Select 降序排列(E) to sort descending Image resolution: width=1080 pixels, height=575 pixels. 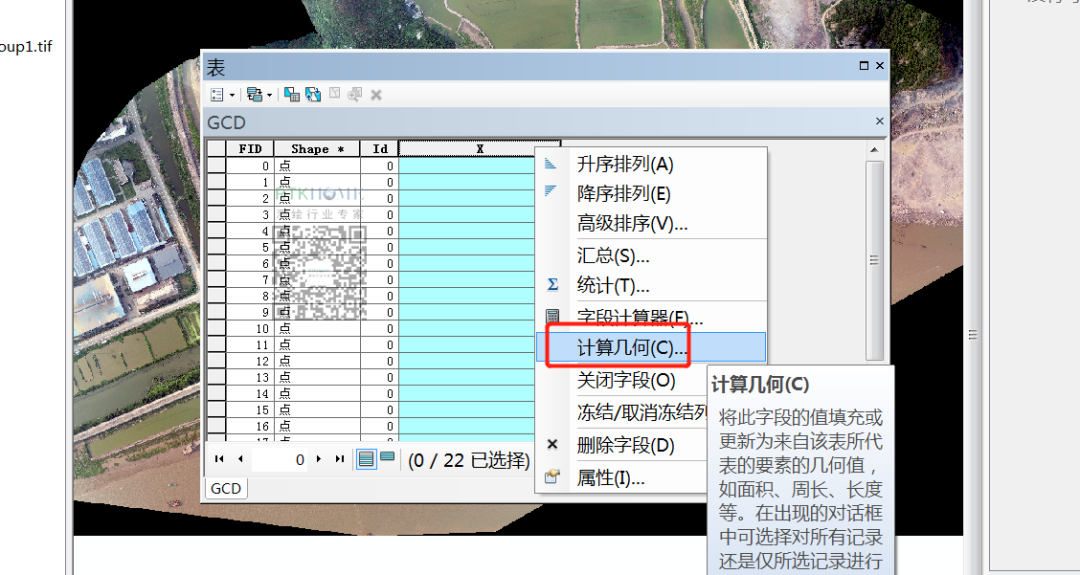click(624, 194)
